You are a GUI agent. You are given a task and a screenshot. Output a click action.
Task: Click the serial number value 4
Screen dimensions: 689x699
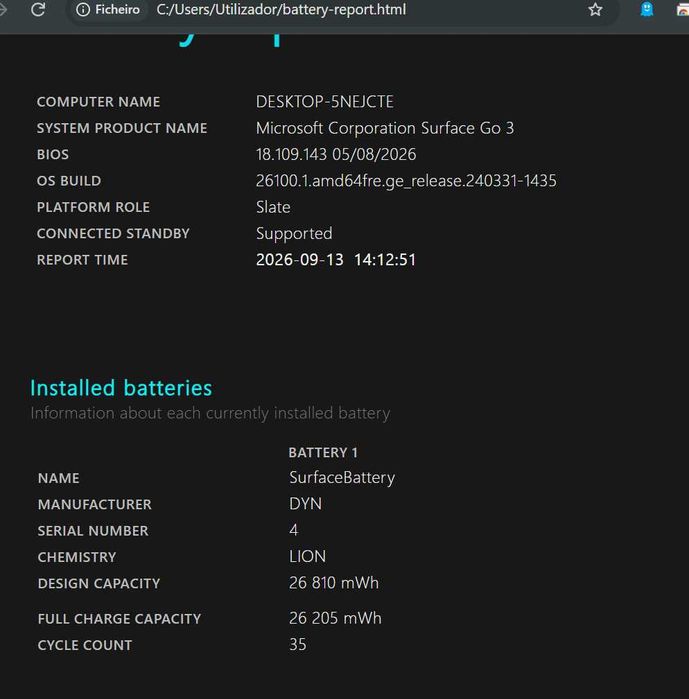294,530
